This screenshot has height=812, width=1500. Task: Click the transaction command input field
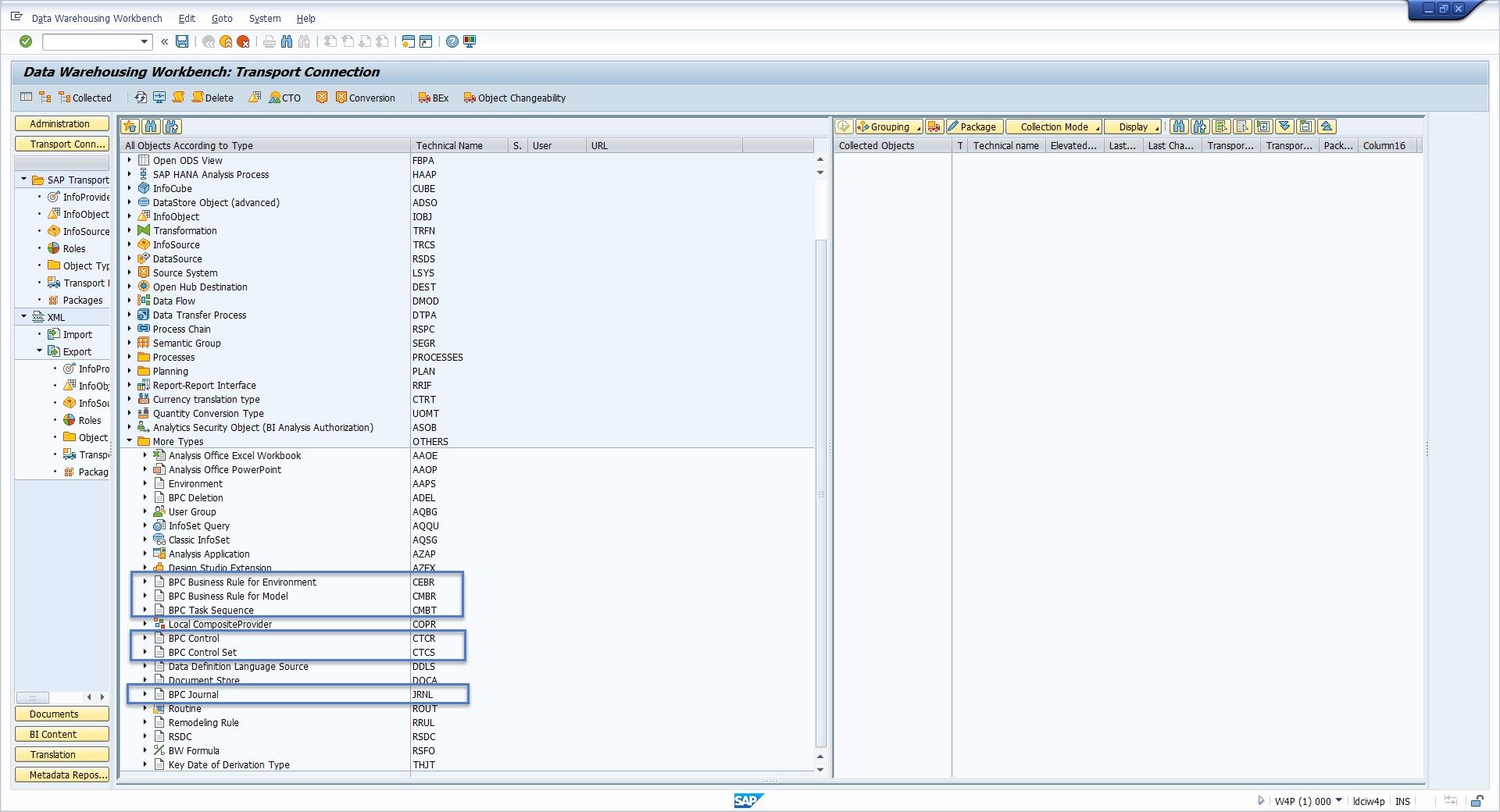coord(91,41)
